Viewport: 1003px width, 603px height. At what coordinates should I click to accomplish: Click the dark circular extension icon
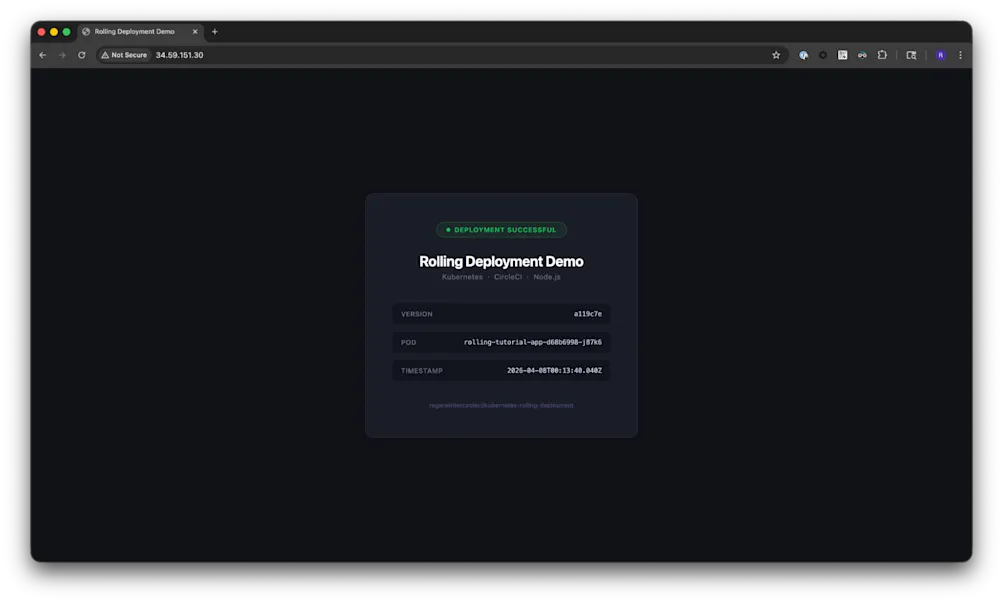pyautogui.click(x=822, y=55)
